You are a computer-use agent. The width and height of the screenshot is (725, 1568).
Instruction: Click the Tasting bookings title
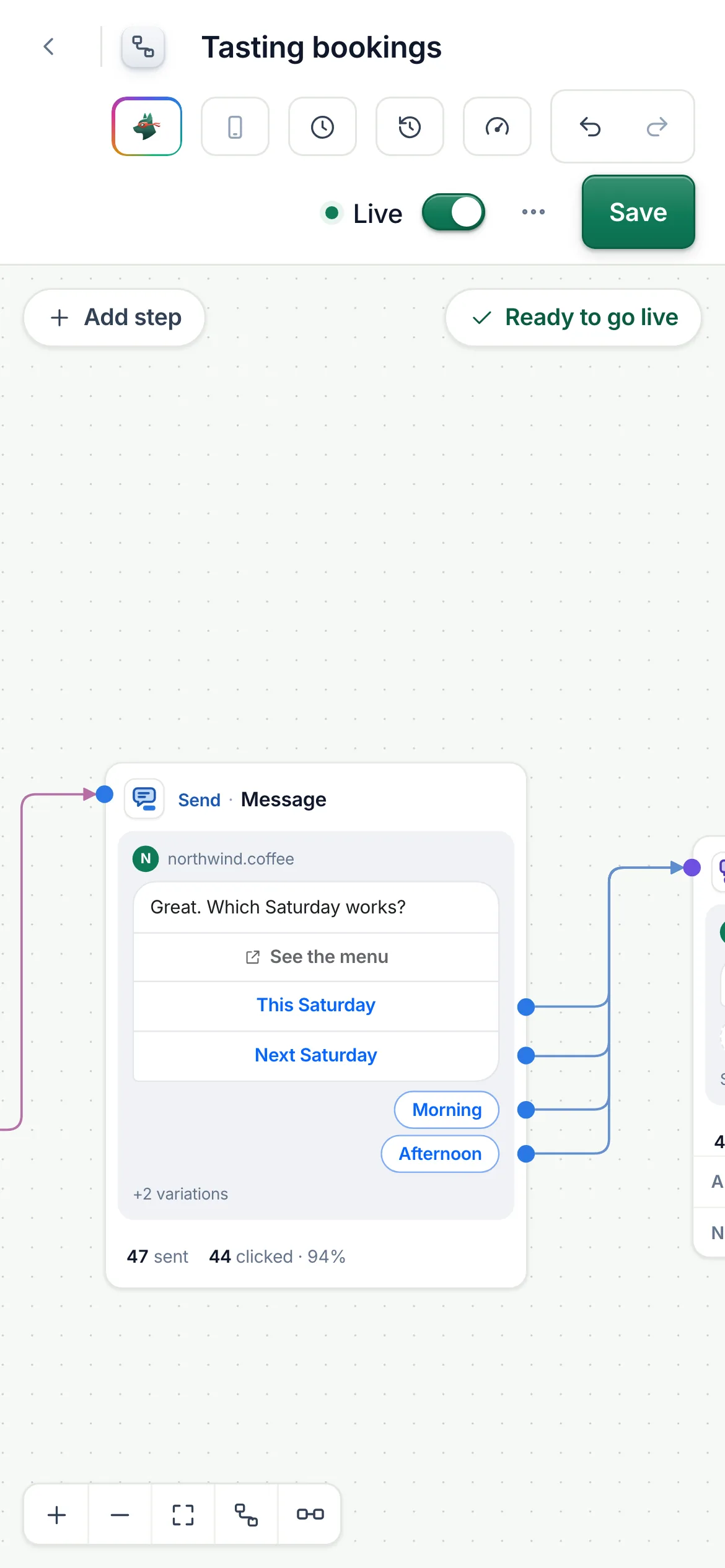coord(322,48)
